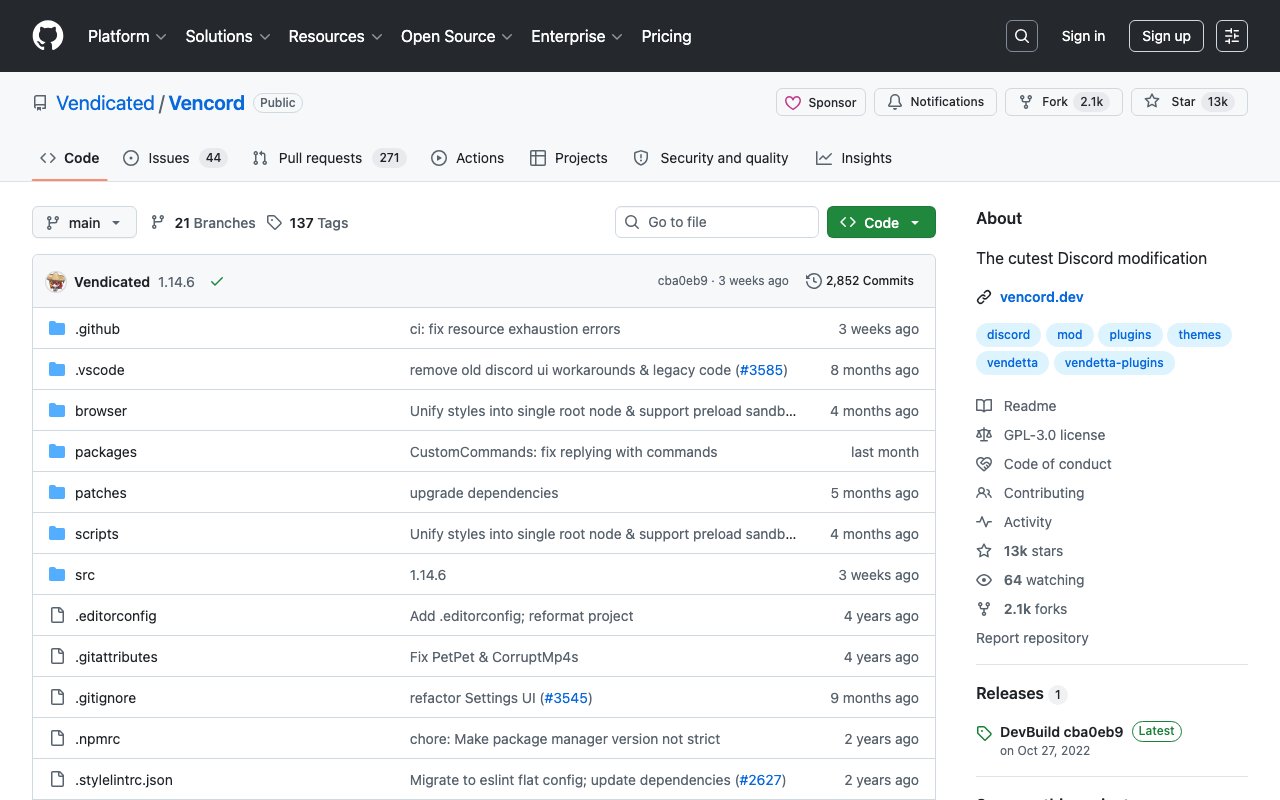Open the appearance settings icon next to Sign up
1280x800 pixels.
click(1232, 36)
